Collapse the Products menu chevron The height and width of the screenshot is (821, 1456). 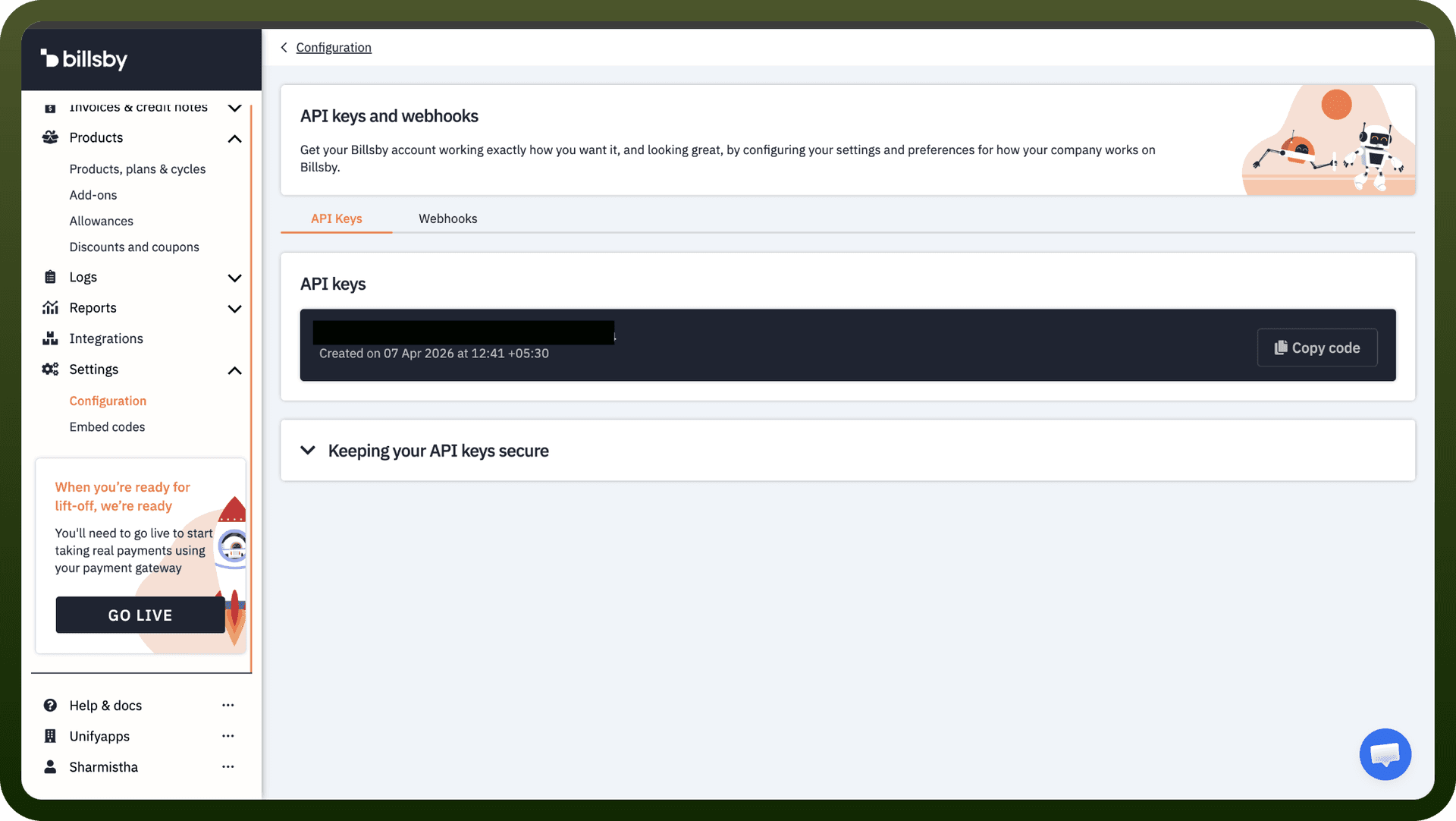[235, 139]
